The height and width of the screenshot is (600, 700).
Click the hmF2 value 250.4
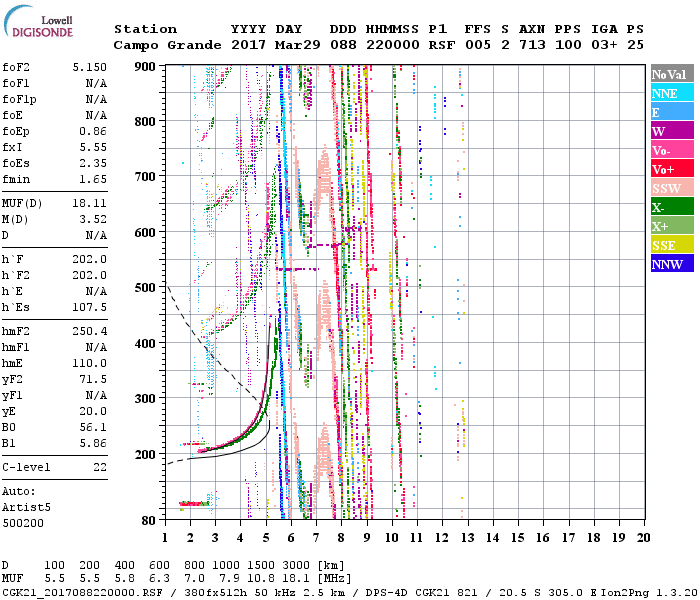tap(90, 331)
